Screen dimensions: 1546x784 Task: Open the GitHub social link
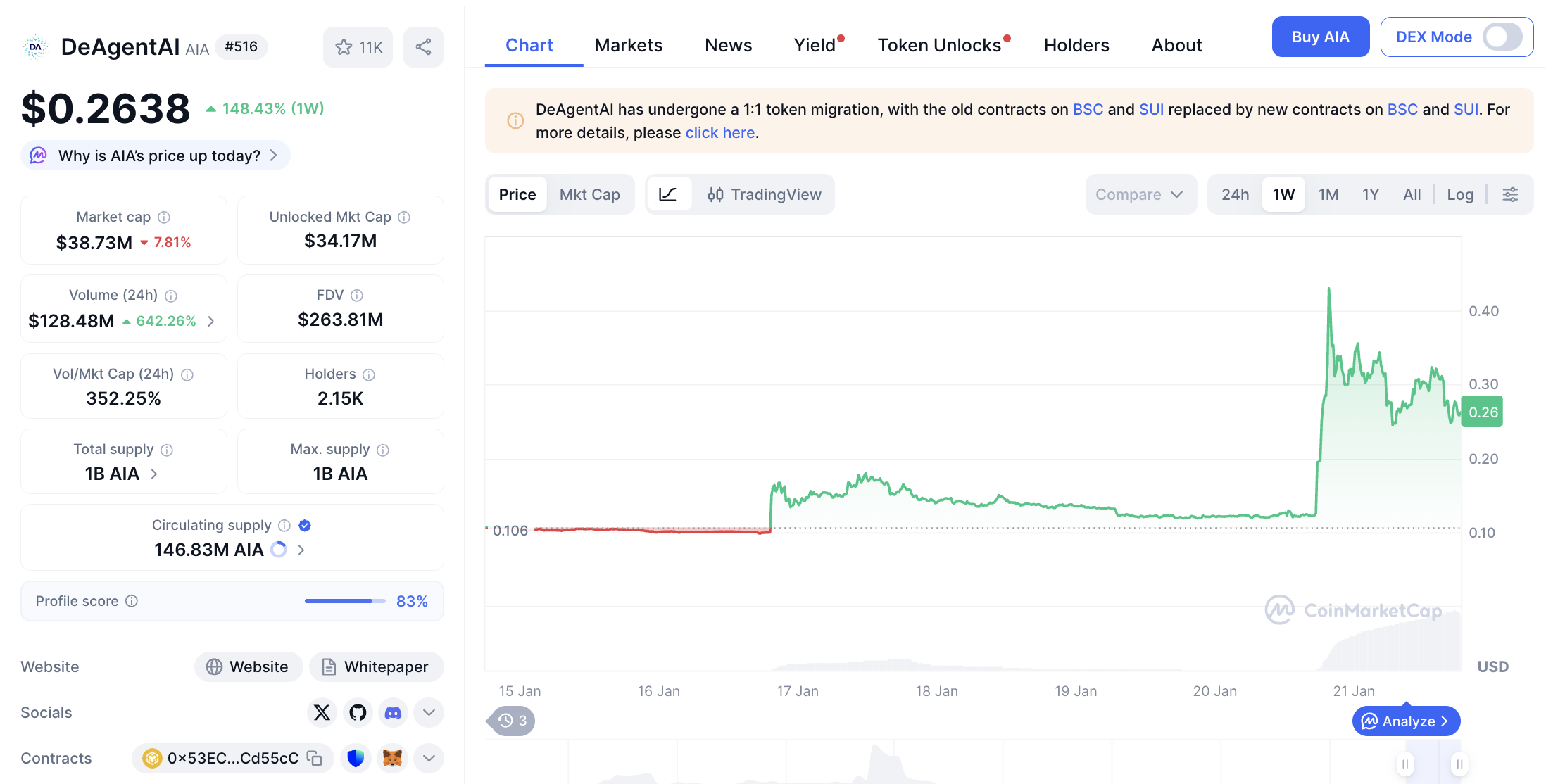358,713
